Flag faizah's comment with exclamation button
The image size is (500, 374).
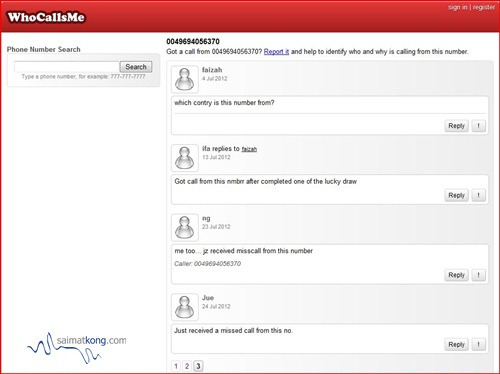[479, 126]
